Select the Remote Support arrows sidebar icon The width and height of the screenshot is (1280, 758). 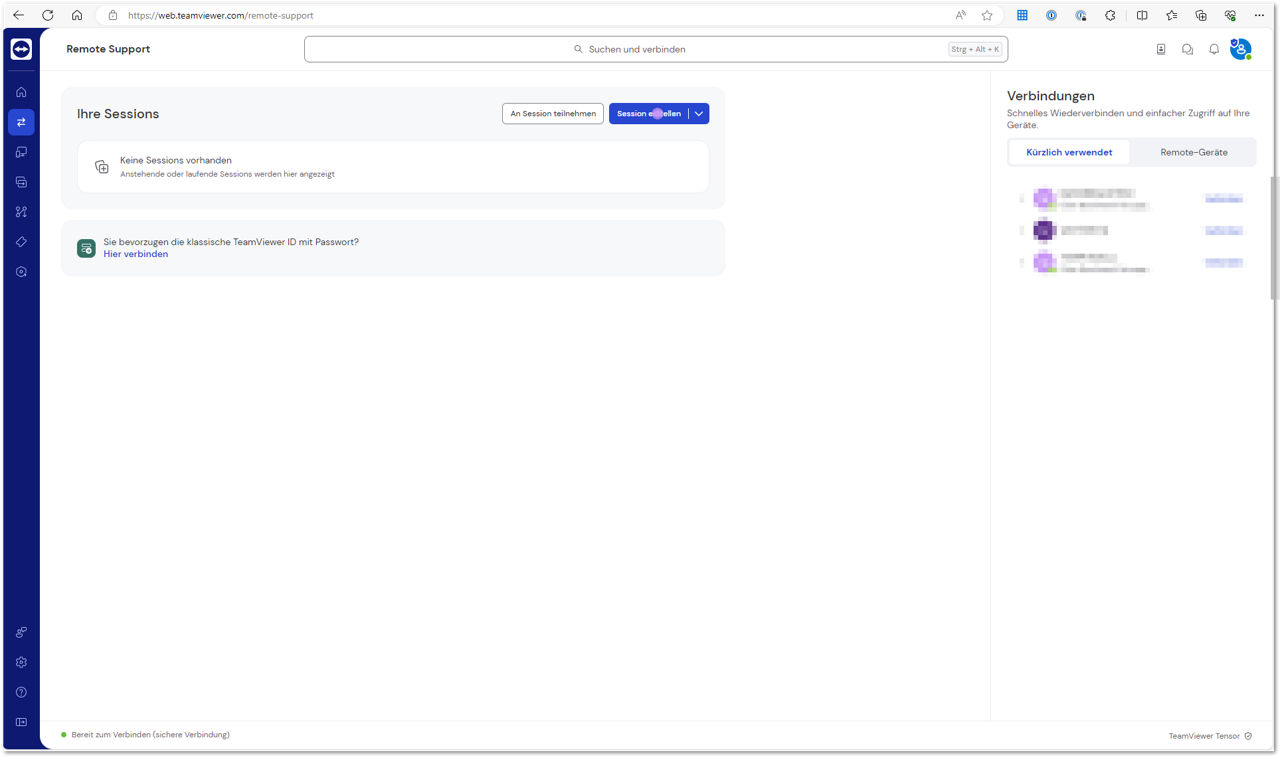(x=21, y=122)
